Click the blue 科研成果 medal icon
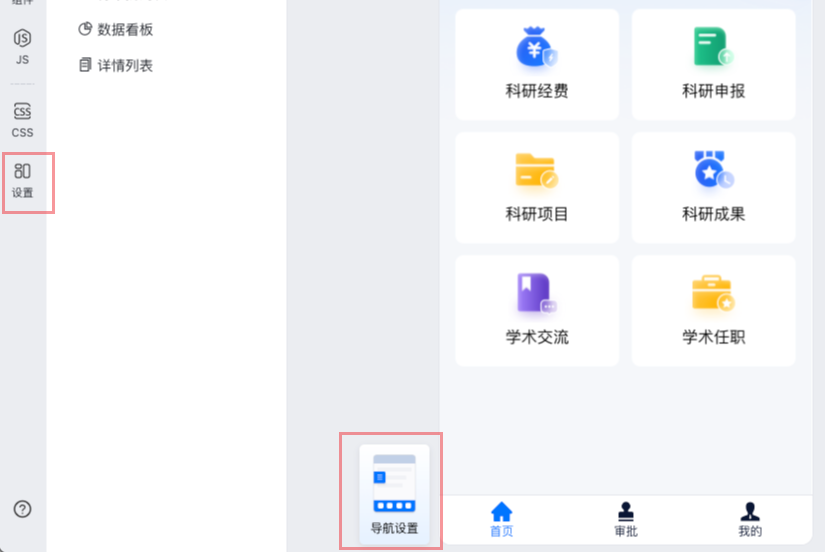This screenshot has width=825, height=552. point(713,171)
